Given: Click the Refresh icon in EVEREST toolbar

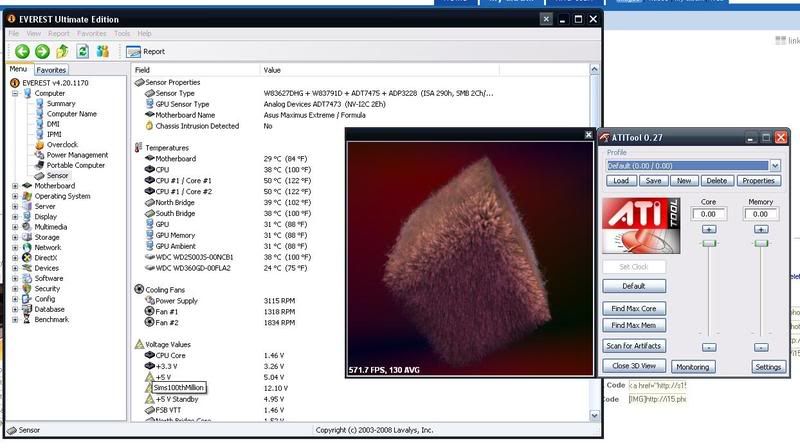Looking at the screenshot, I should tap(83, 51).
